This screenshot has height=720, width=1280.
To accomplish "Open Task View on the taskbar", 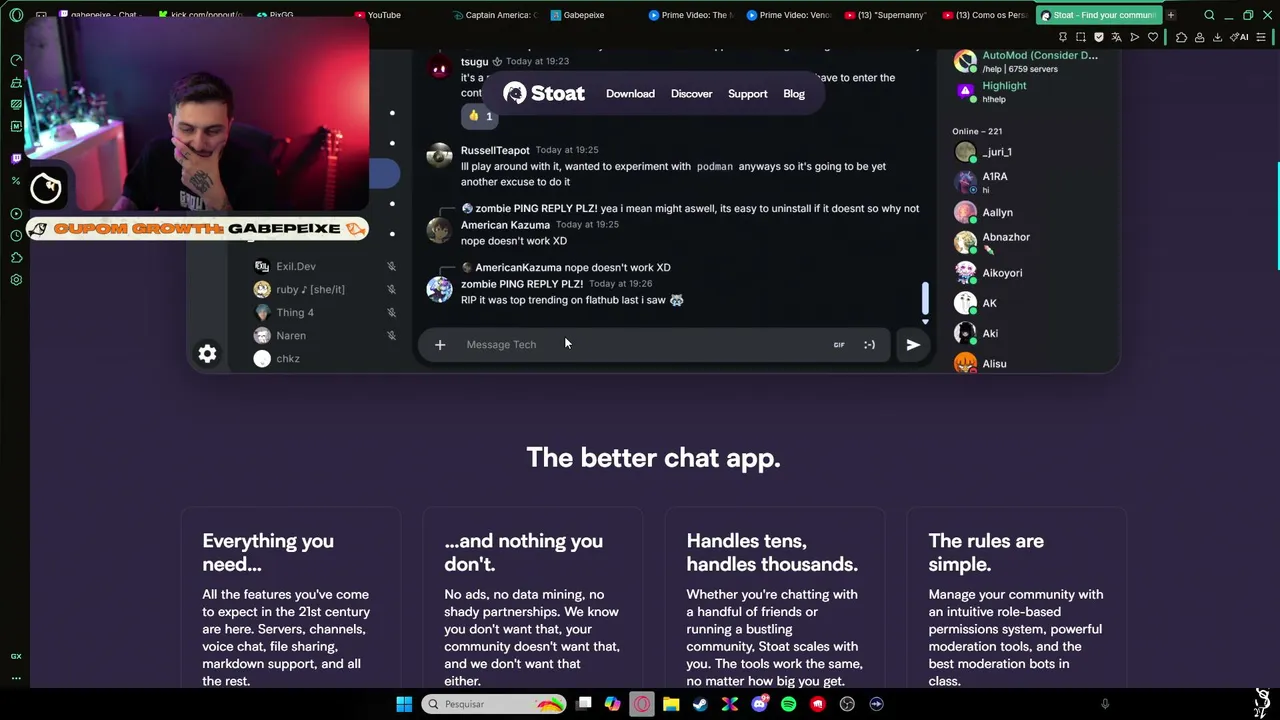I will [584, 704].
